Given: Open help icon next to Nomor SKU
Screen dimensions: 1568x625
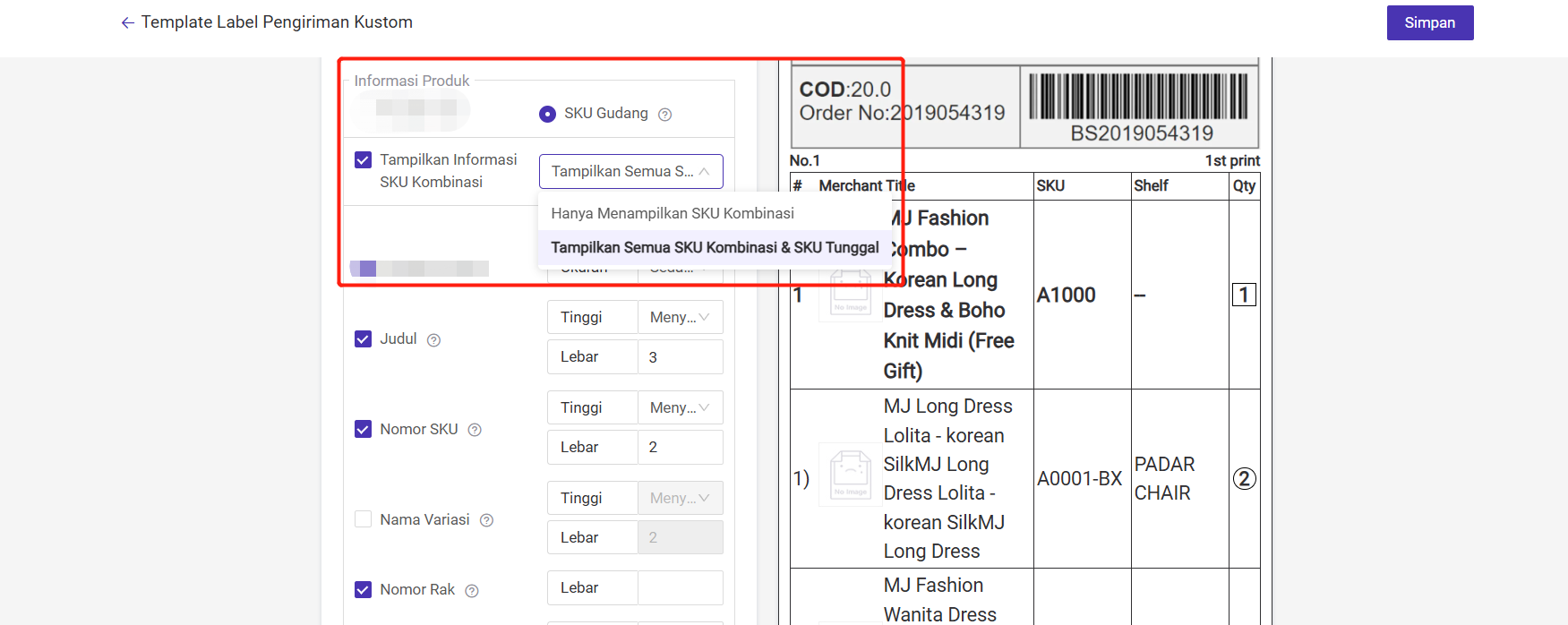Looking at the screenshot, I should click(475, 431).
